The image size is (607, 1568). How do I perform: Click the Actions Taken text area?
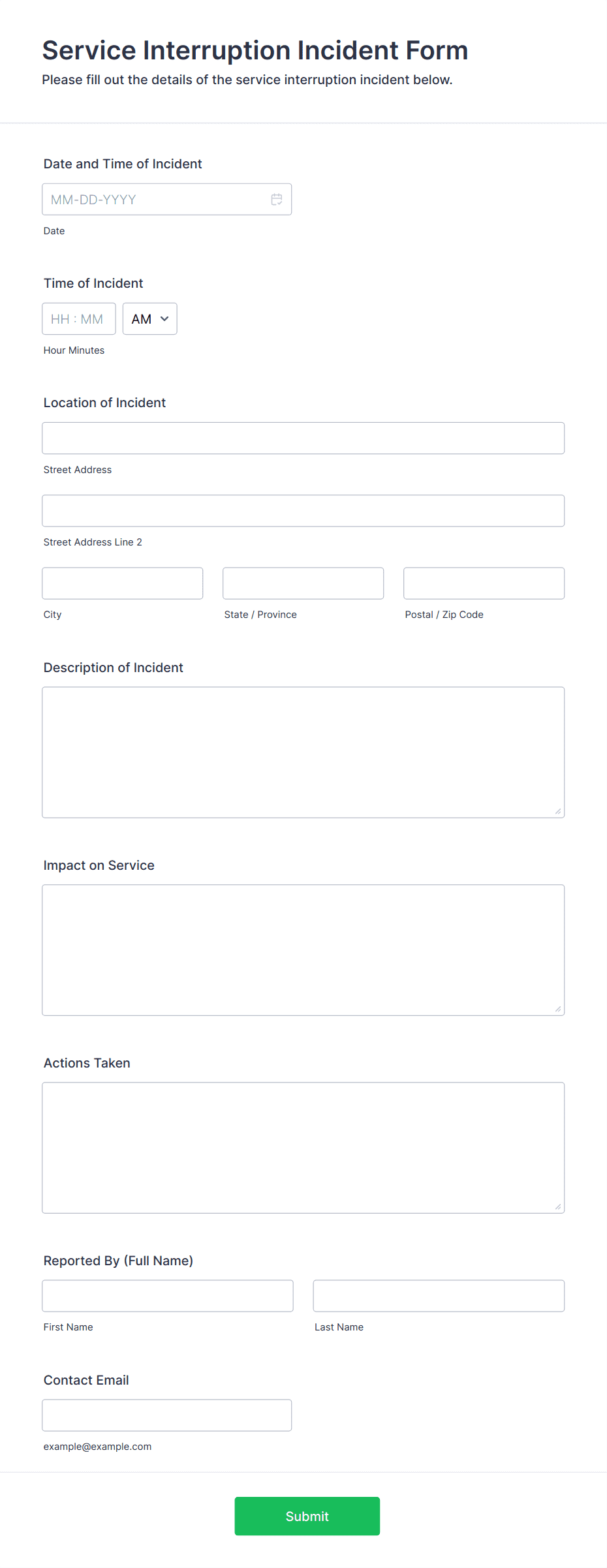303,1147
